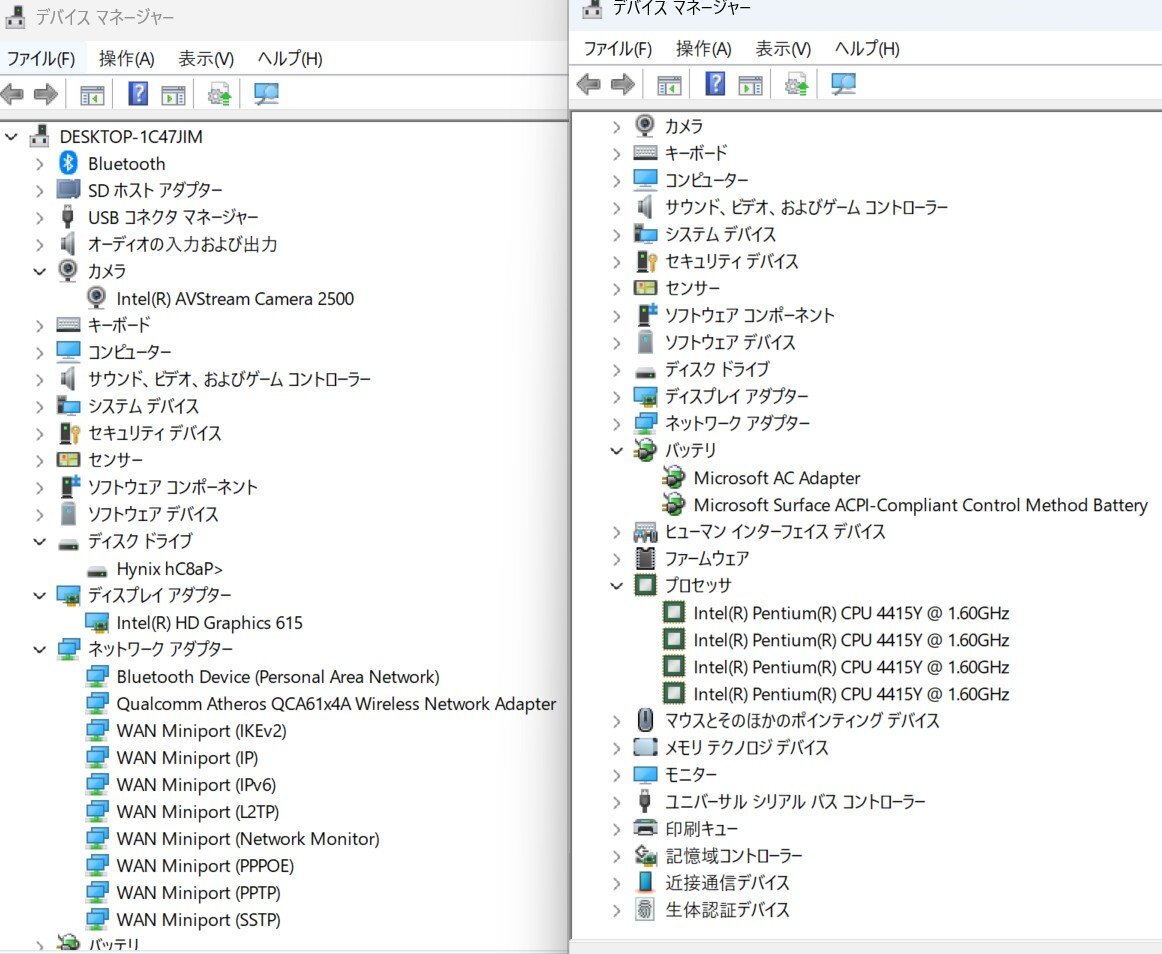Collapse the バッテリ category in right window
Image resolution: width=1162 pixels, height=954 pixels.
click(616, 450)
